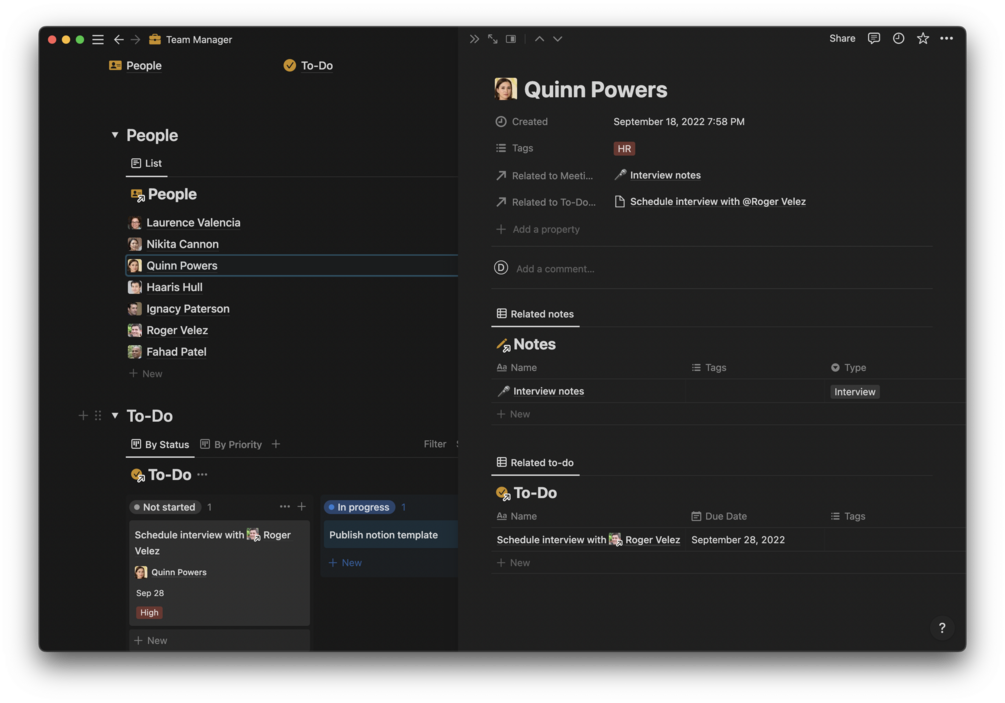
Task: Click the more options ellipsis on the page
Action: click(946, 38)
